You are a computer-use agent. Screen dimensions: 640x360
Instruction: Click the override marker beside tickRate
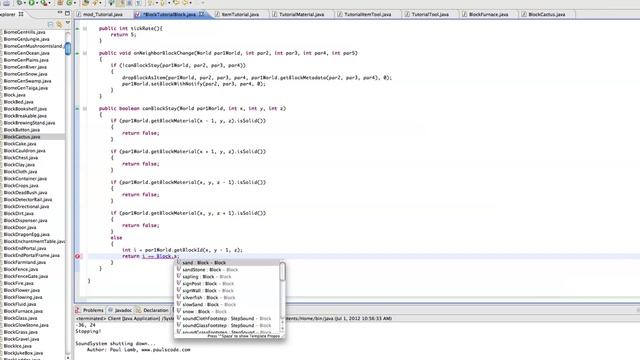[x=78, y=29]
